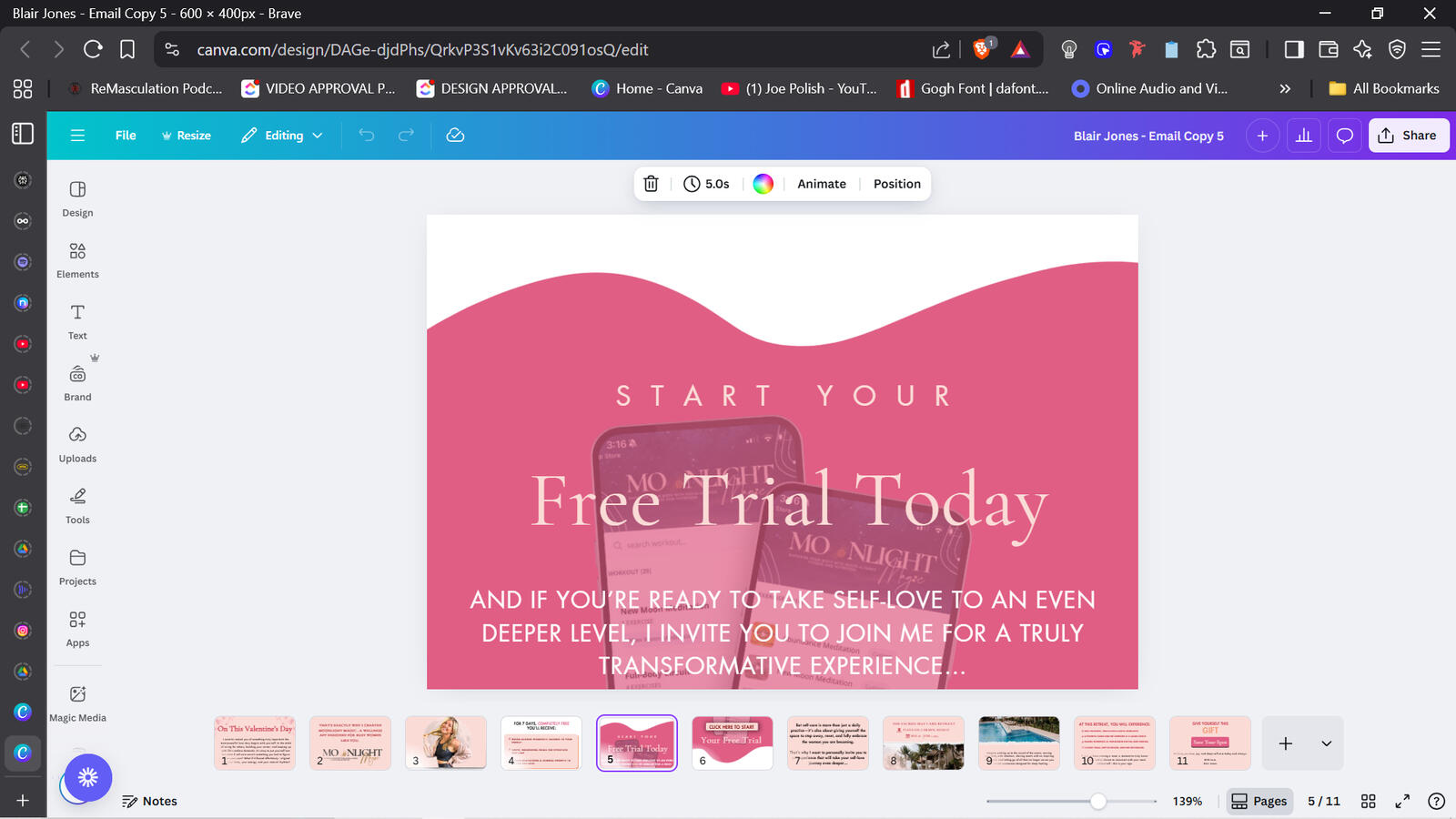Open the ReMasculation Podcast bookmark
This screenshot has width=1456, height=819.
pos(146,88)
